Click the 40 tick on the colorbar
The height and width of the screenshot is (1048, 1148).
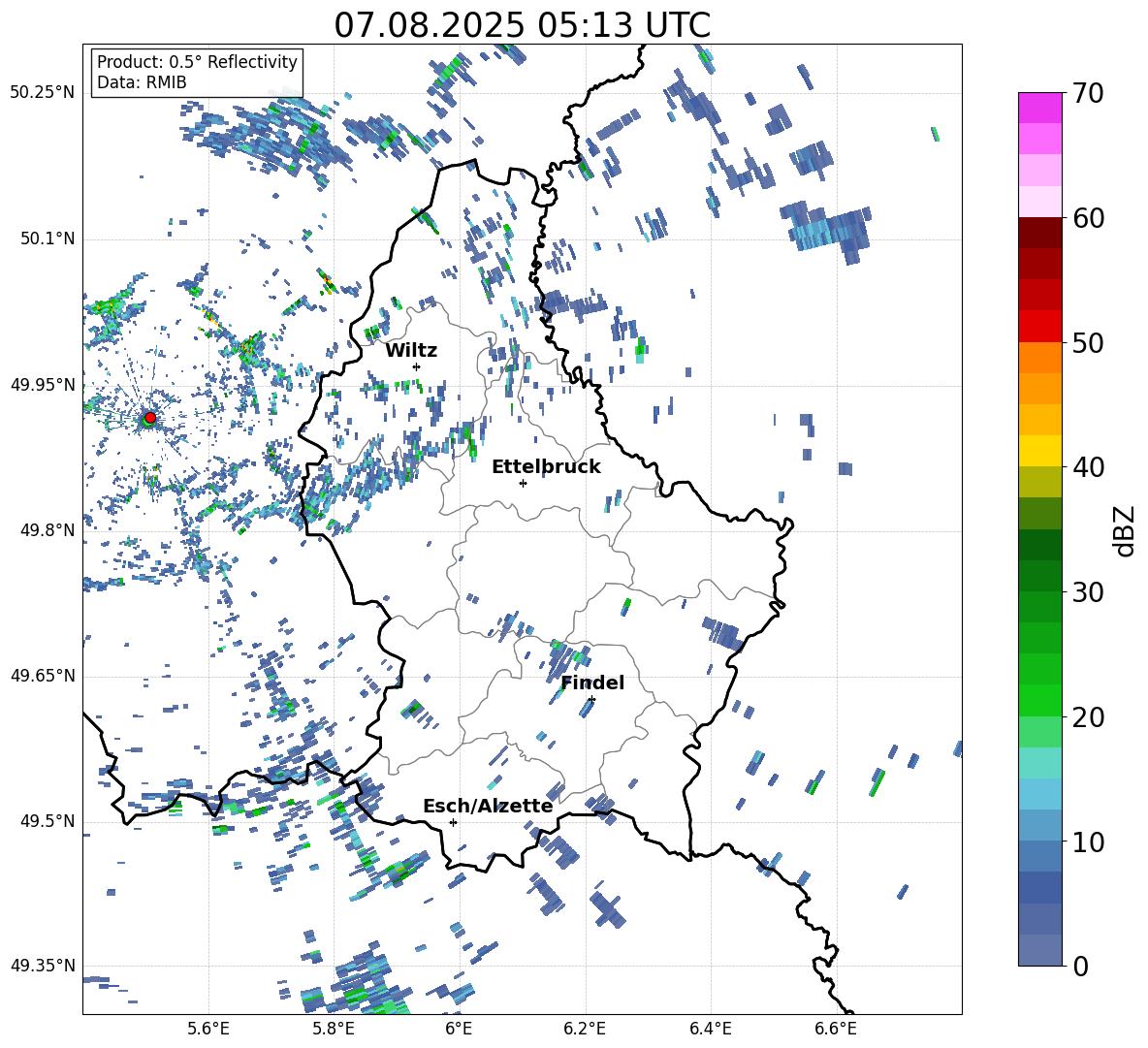pyautogui.click(x=1088, y=467)
